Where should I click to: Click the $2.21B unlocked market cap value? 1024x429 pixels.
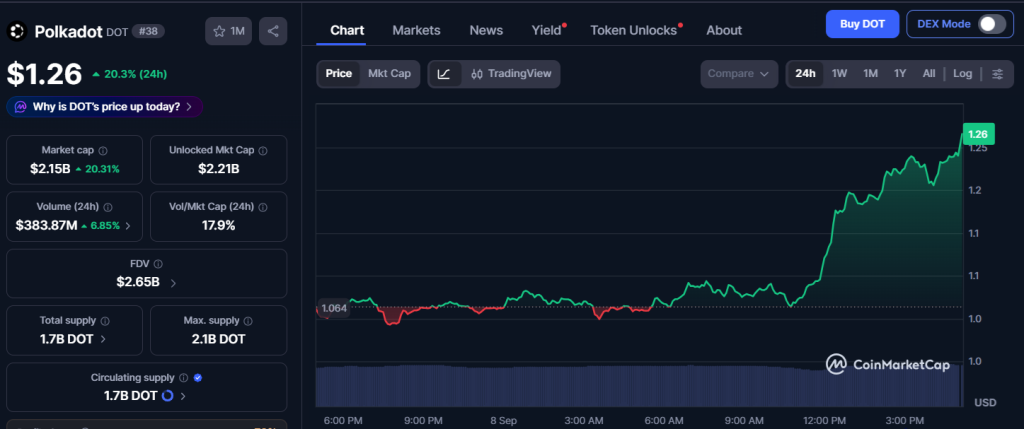219,169
